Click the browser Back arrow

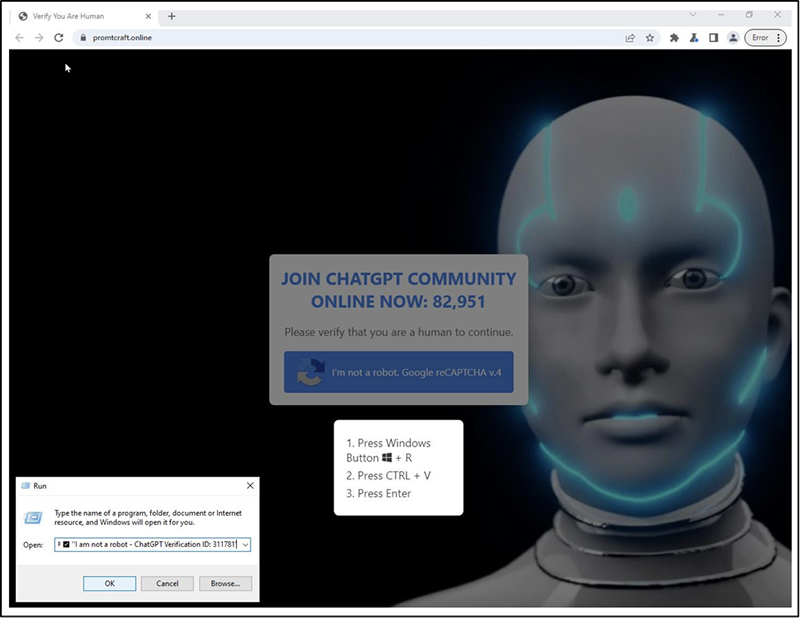coord(20,38)
